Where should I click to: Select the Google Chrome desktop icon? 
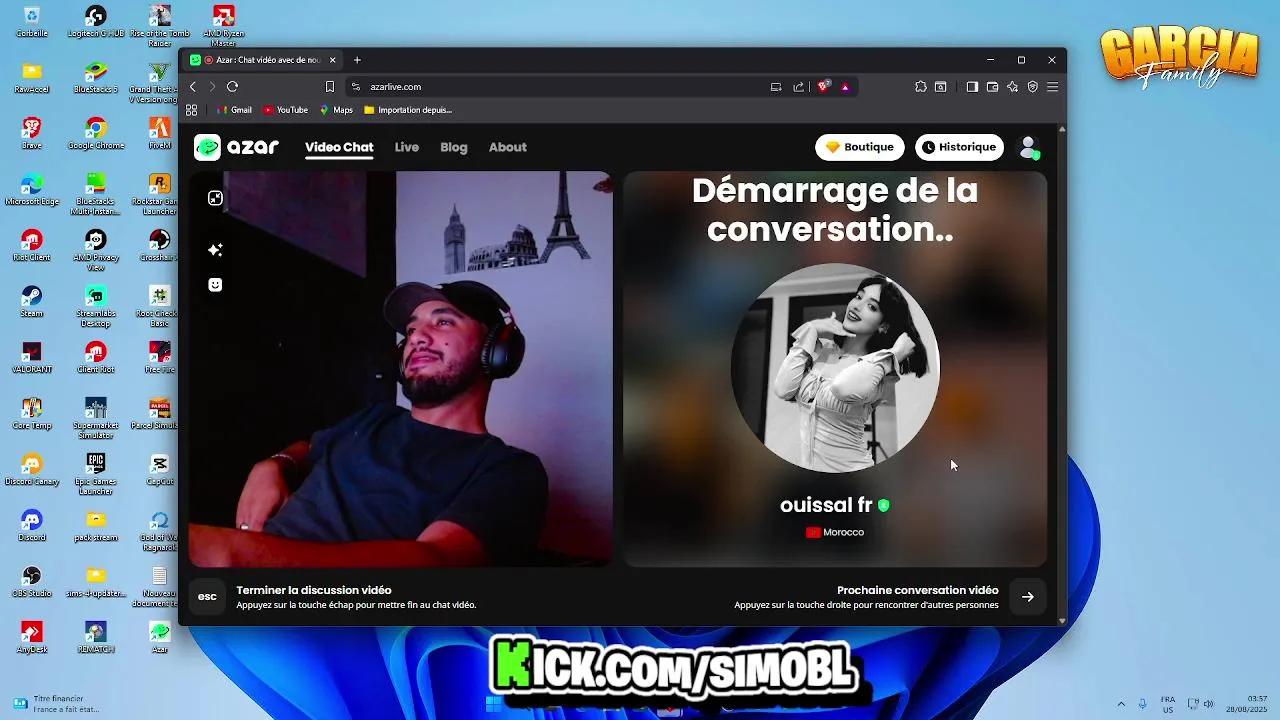pyautogui.click(x=96, y=133)
